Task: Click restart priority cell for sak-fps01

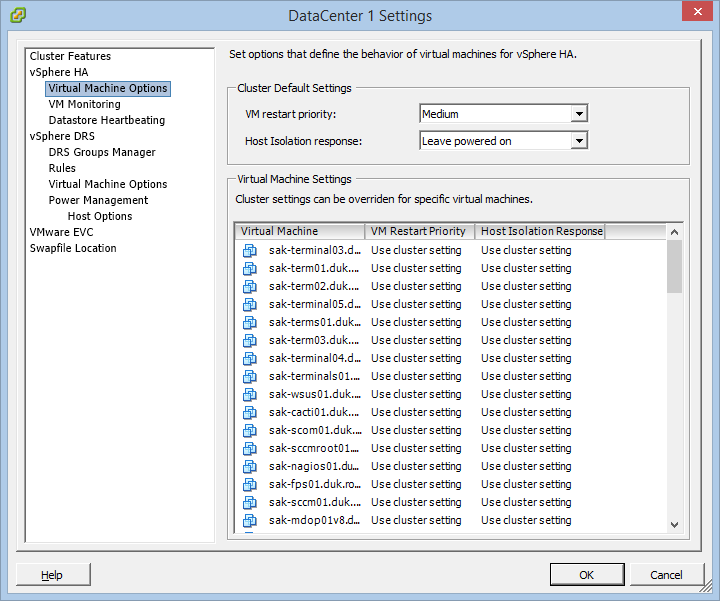Action: tap(416, 484)
